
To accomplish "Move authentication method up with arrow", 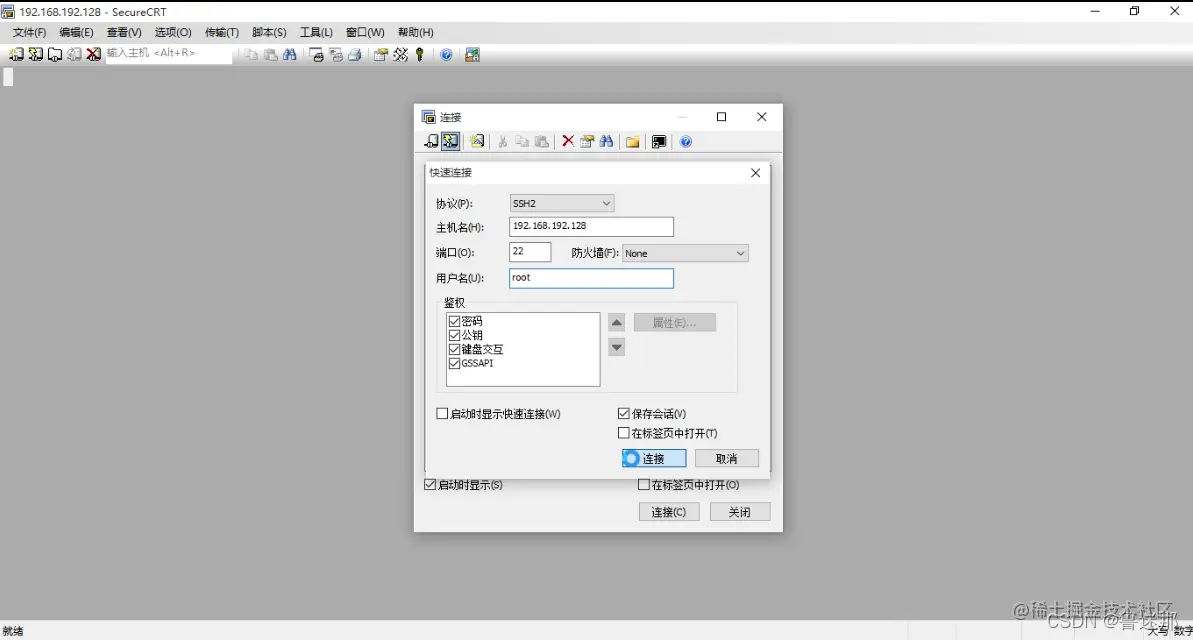I will pyautogui.click(x=616, y=323).
